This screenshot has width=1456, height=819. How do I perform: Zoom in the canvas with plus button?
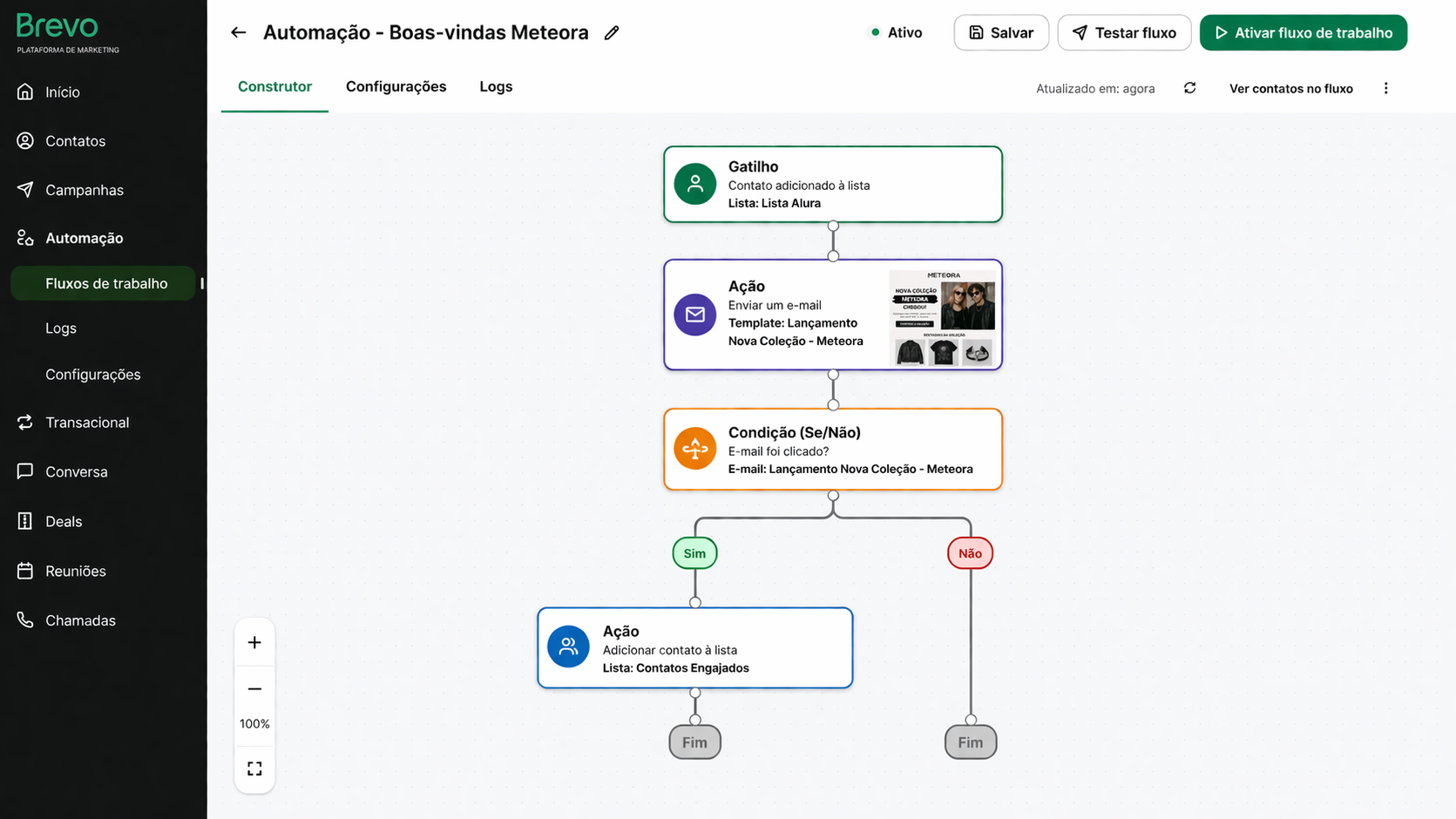(254, 643)
